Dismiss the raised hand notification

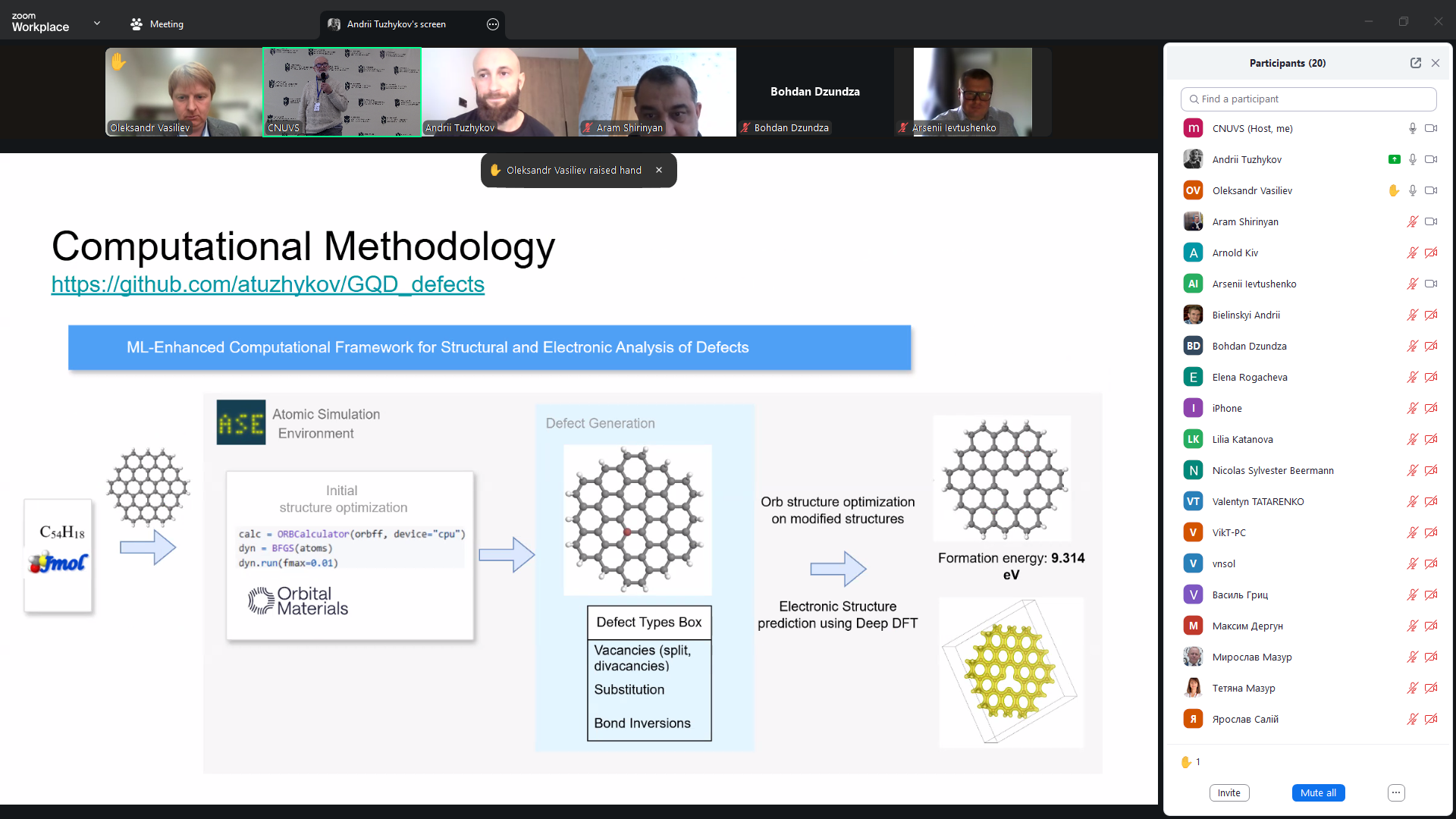tap(659, 170)
